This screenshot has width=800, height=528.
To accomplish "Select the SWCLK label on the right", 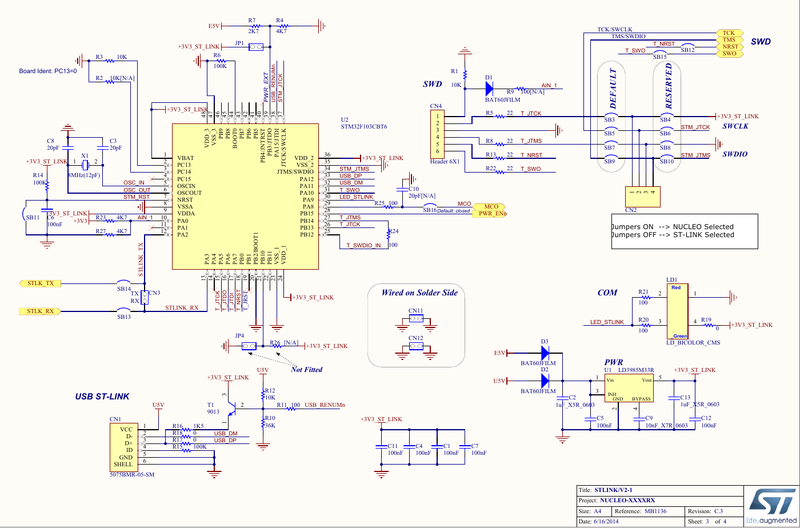I will pos(735,126).
